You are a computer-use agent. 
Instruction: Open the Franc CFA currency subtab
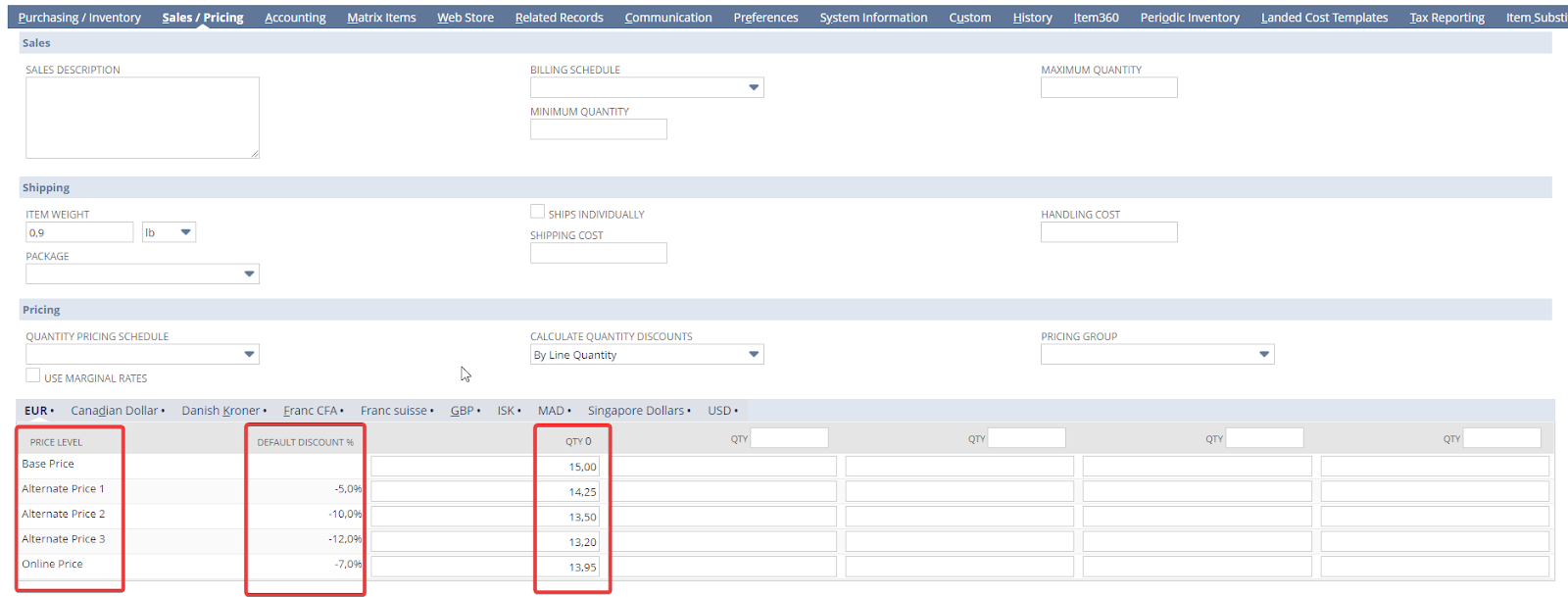pyautogui.click(x=311, y=411)
